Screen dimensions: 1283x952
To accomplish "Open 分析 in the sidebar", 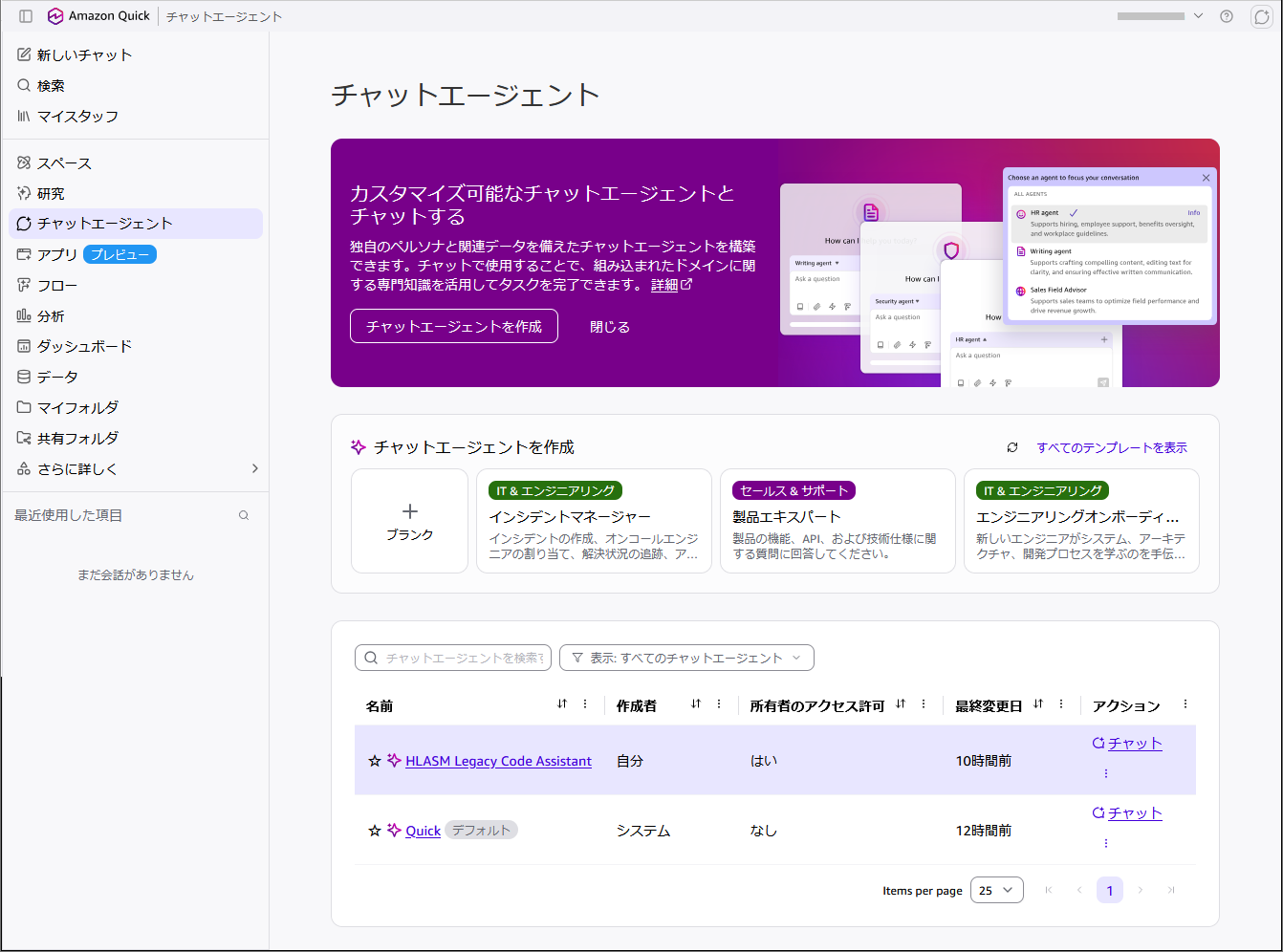I will pyautogui.click(x=41, y=315).
